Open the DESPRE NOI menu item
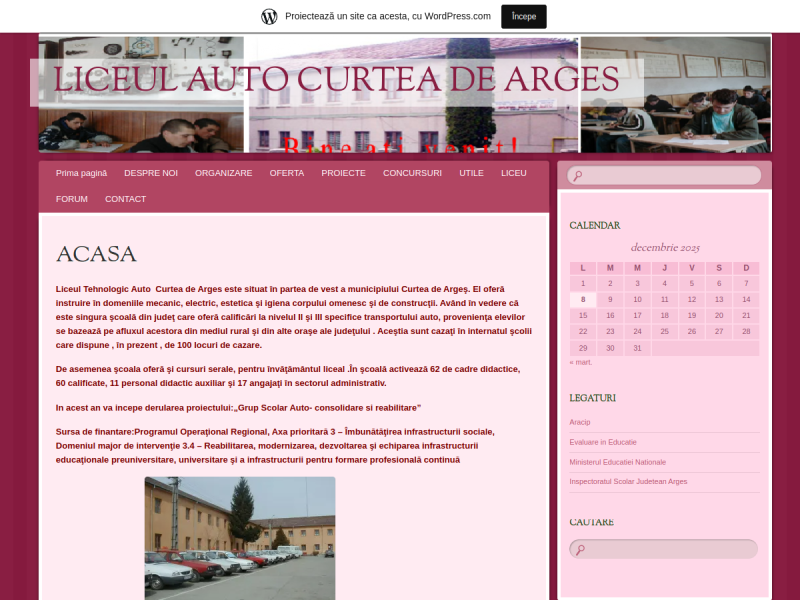This screenshot has width=800, height=600. click(150, 172)
